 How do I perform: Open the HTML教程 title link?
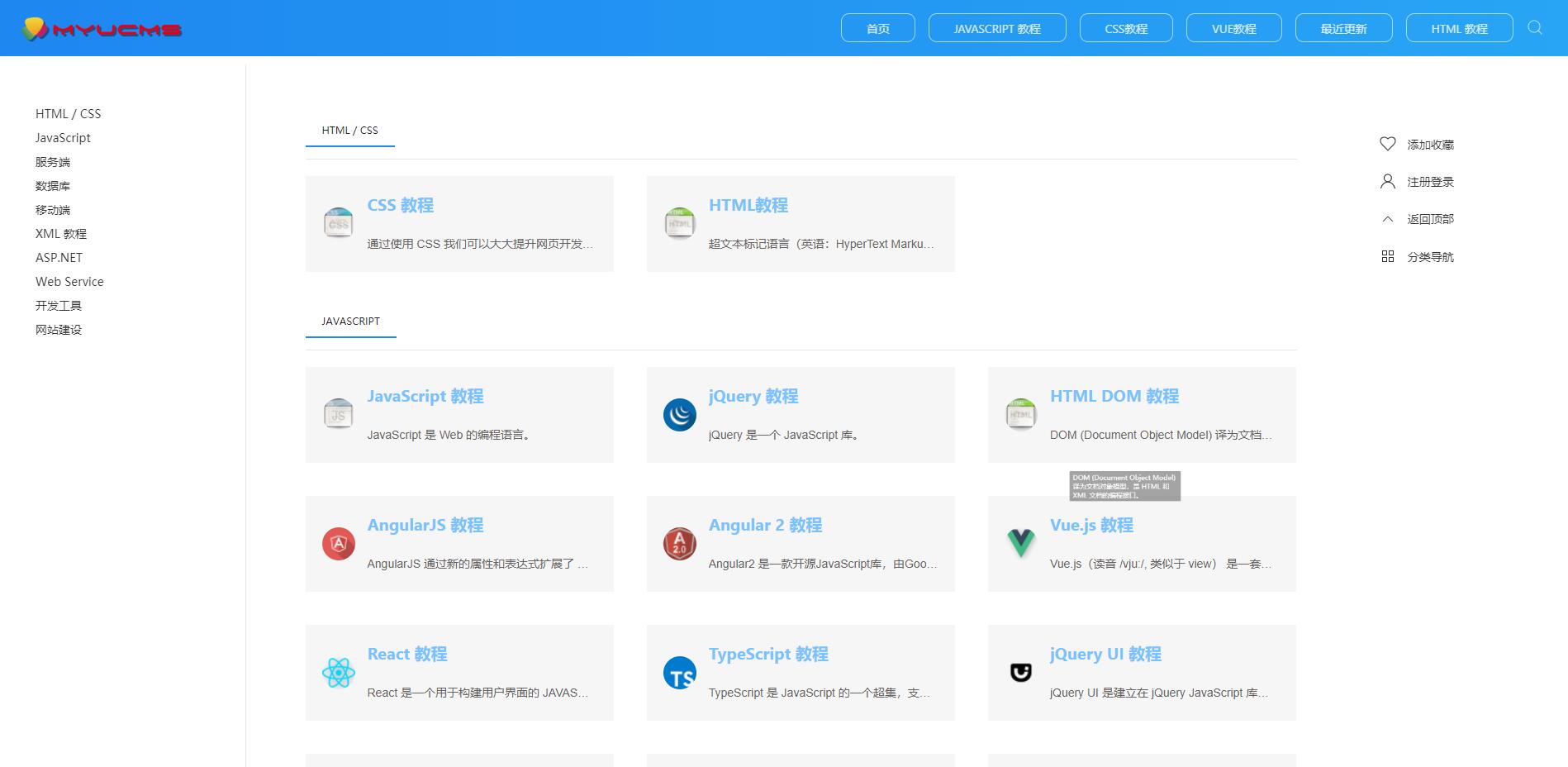point(748,205)
